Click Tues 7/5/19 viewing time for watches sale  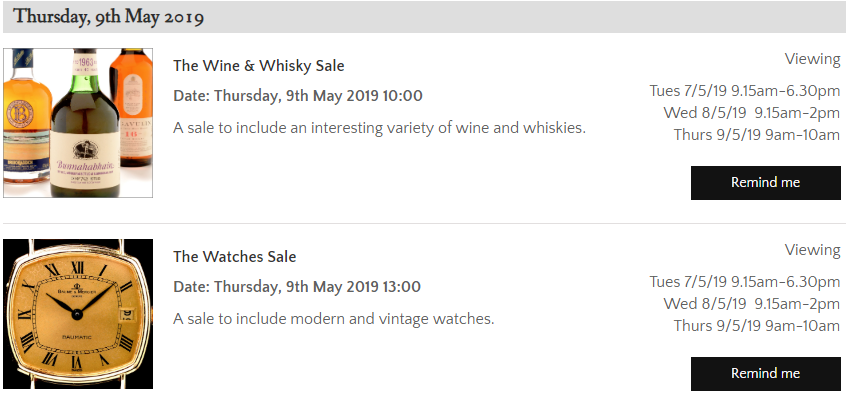pos(744,281)
